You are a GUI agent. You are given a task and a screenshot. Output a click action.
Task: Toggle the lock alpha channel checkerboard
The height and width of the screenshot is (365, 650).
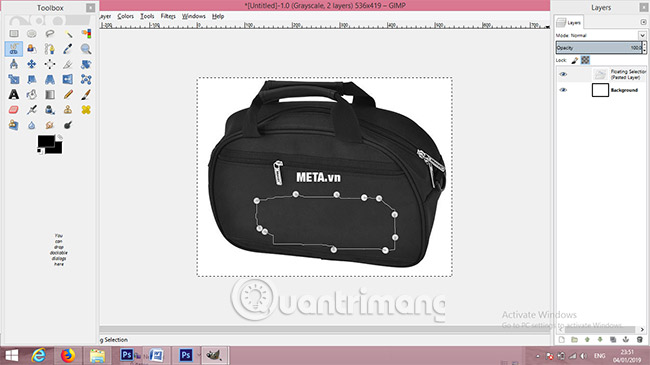click(585, 61)
